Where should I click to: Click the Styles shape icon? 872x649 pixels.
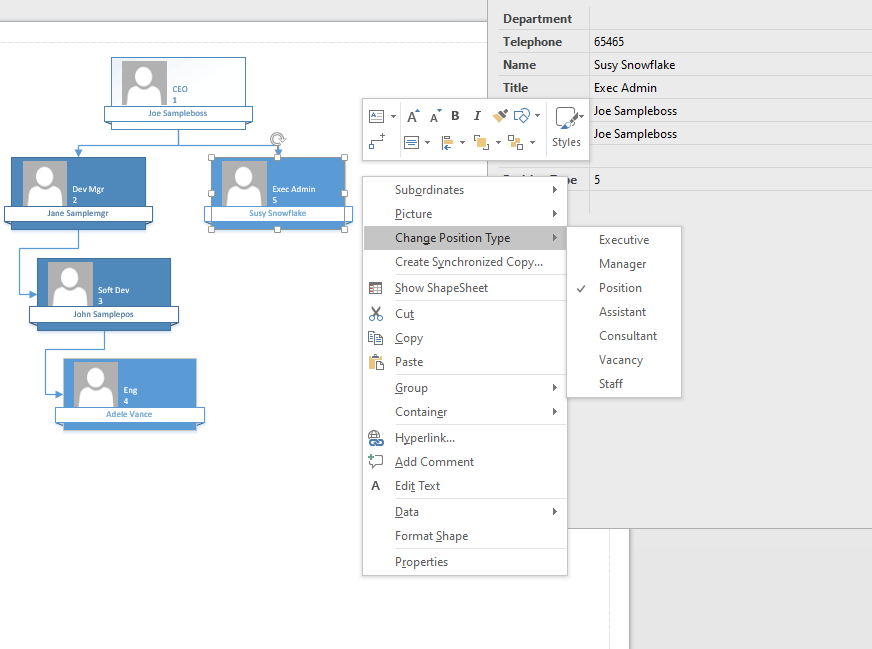[x=566, y=118]
